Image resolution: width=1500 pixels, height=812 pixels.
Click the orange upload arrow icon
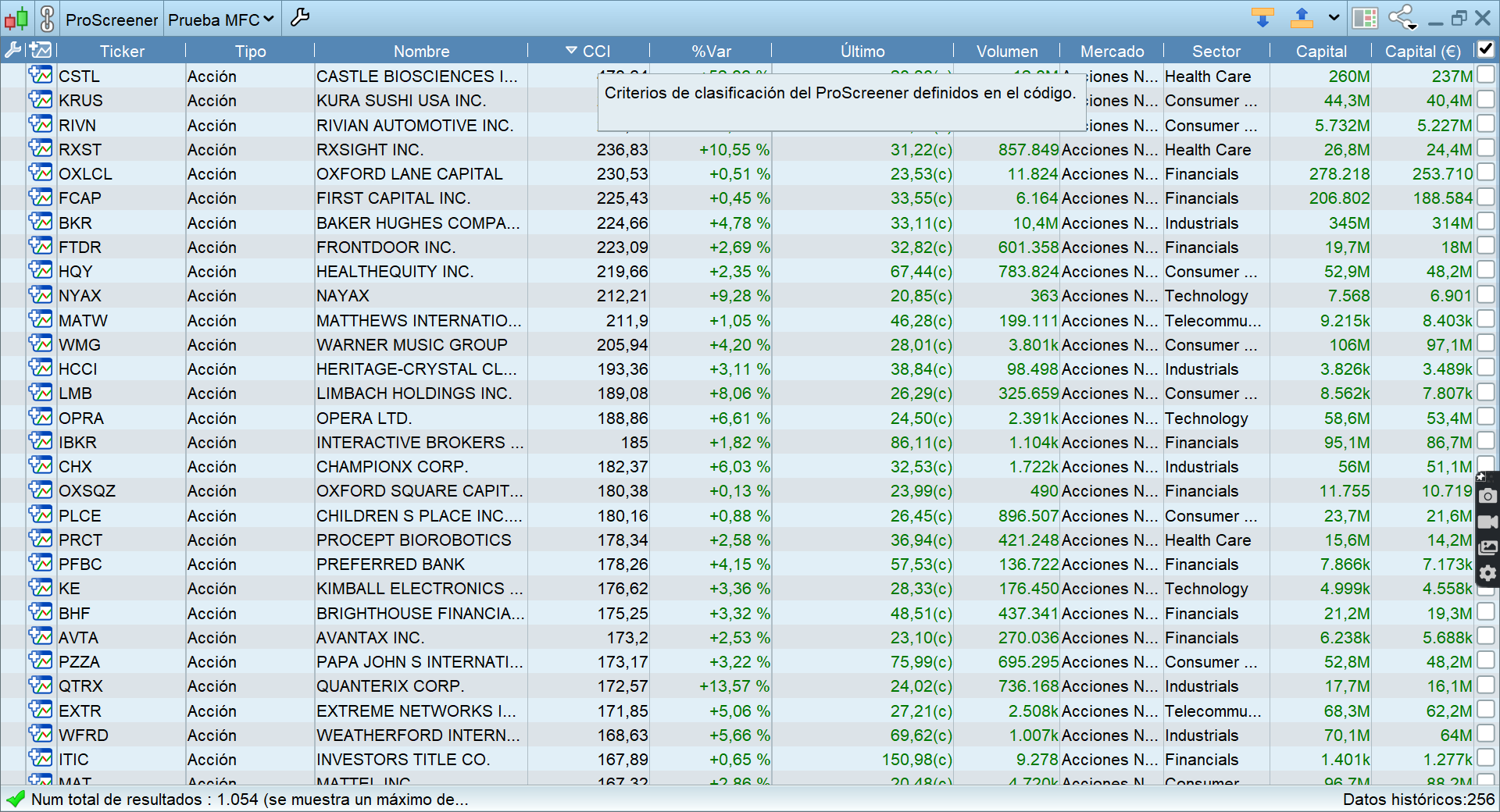tap(1302, 18)
